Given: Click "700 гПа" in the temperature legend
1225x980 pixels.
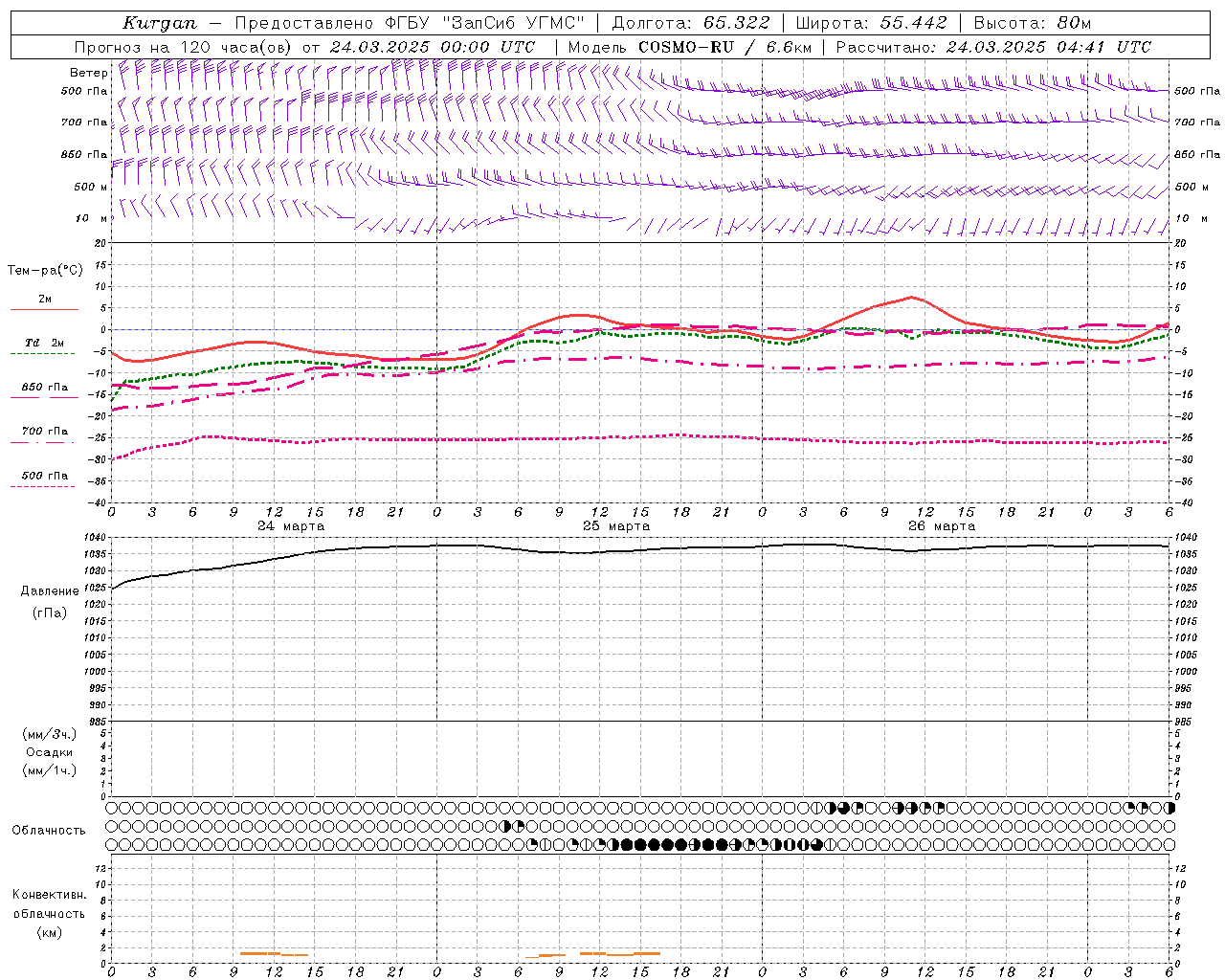Looking at the screenshot, I should pos(45,432).
